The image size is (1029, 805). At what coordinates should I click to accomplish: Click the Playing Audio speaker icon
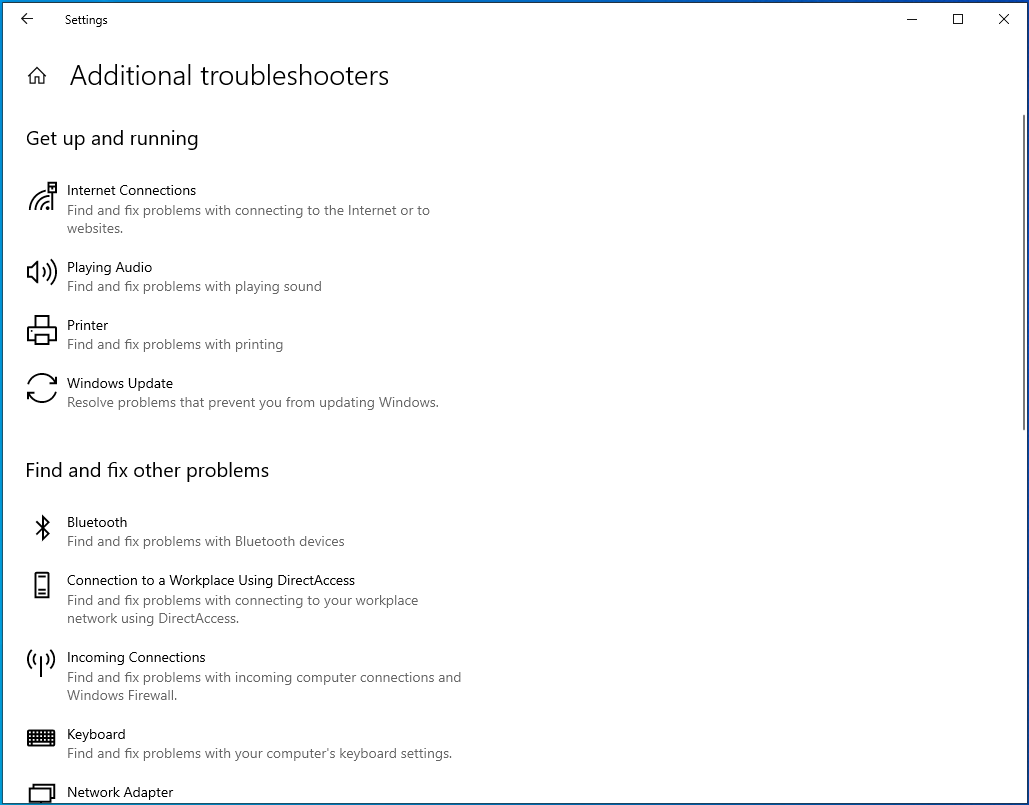42,272
